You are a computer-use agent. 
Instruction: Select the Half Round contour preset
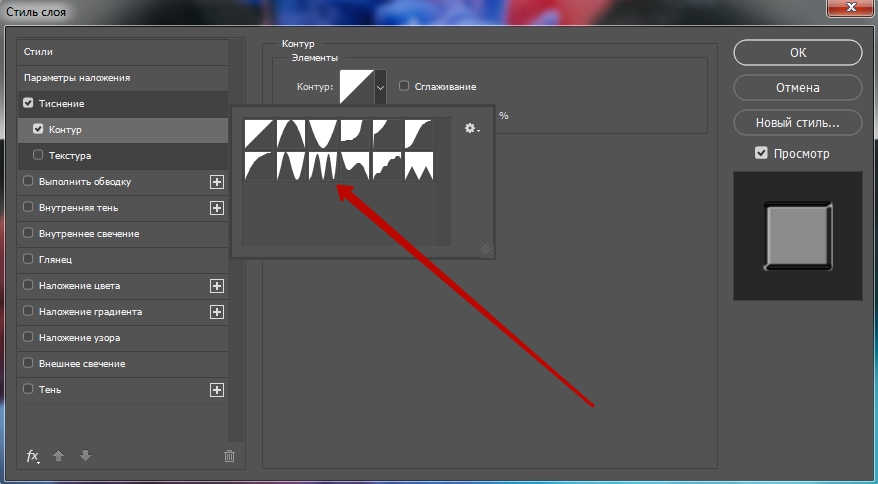(259, 166)
